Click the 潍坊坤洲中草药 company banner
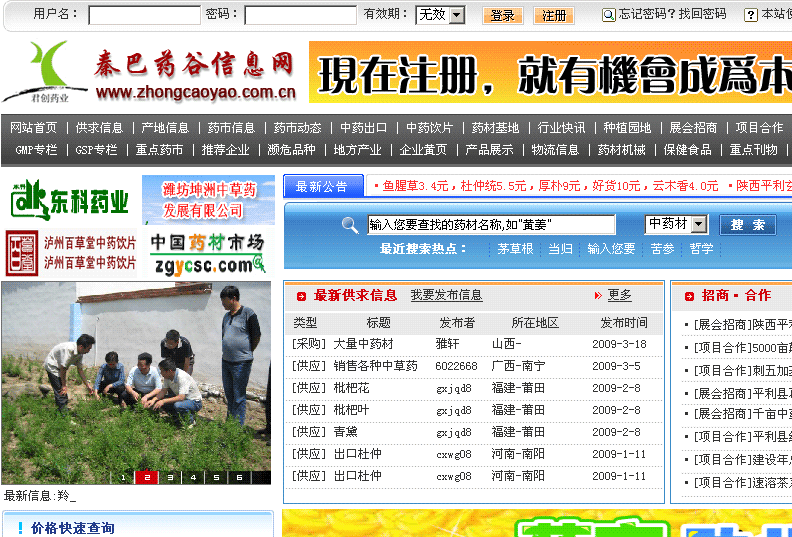 pos(208,200)
